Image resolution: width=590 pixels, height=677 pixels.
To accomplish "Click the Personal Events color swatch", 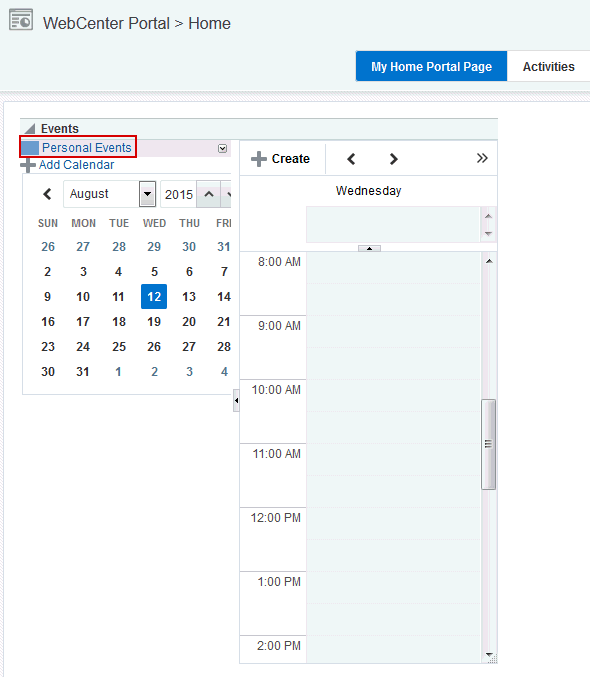I will (30, 148).
